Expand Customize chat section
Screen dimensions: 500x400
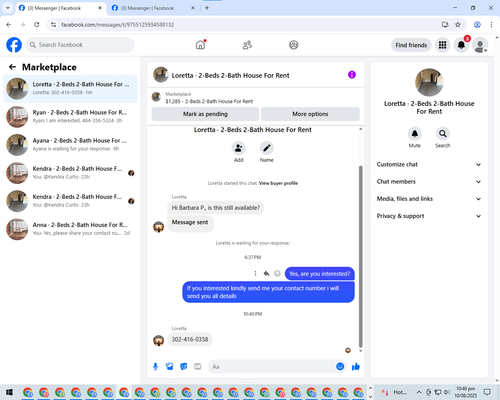(x=429, y=164)
